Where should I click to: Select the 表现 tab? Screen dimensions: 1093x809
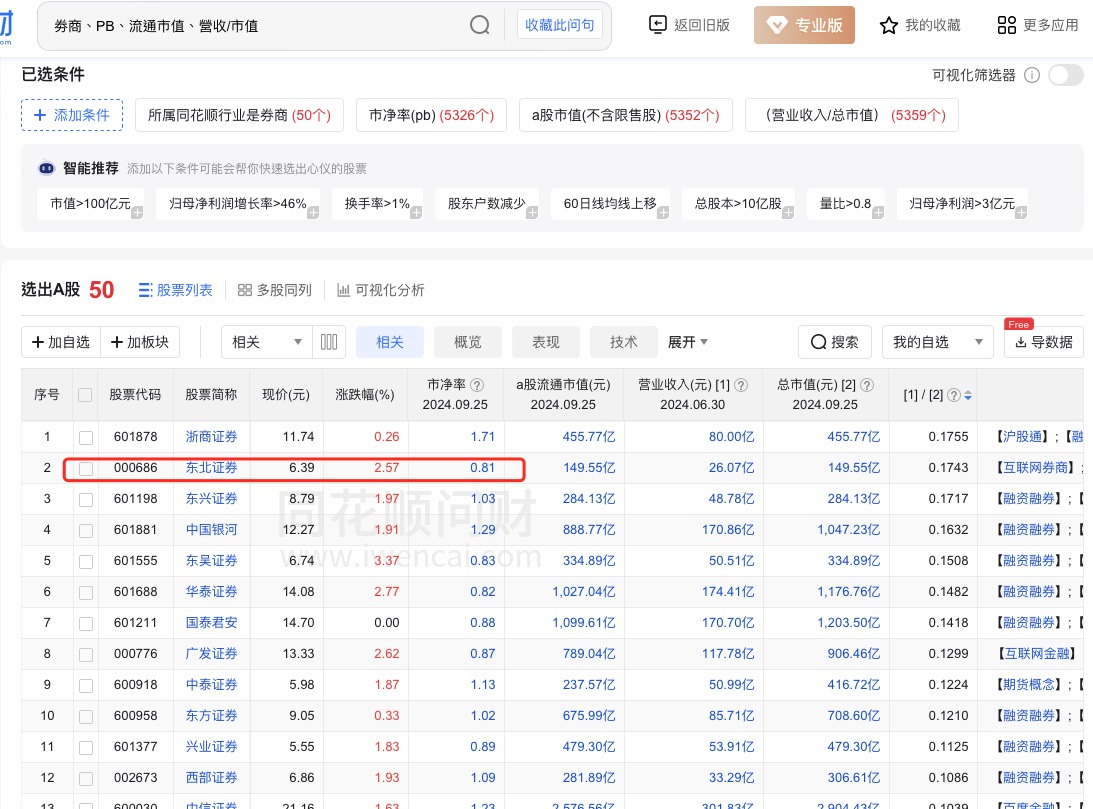(546, 342)
